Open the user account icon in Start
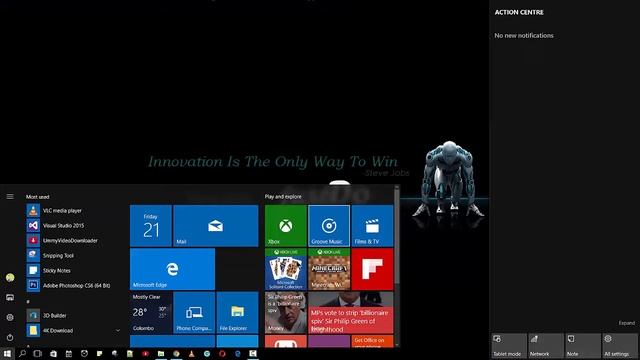 (10, 278)
